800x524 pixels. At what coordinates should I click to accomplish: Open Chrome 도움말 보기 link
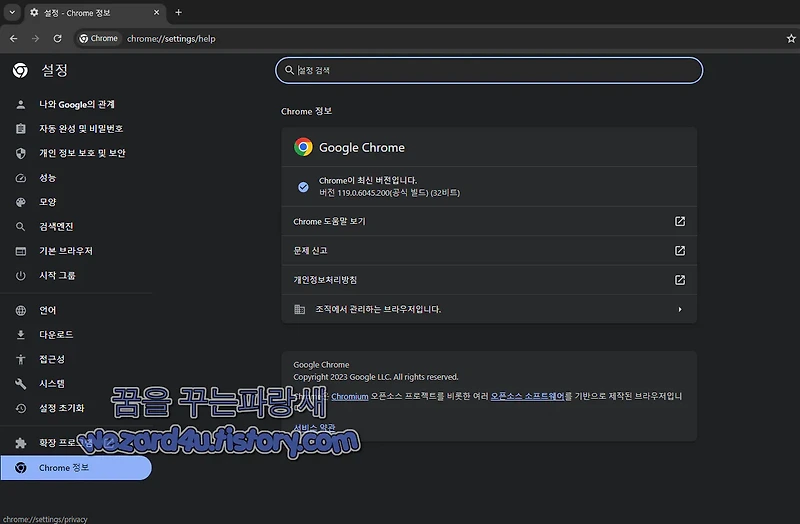tap(489, 221)
